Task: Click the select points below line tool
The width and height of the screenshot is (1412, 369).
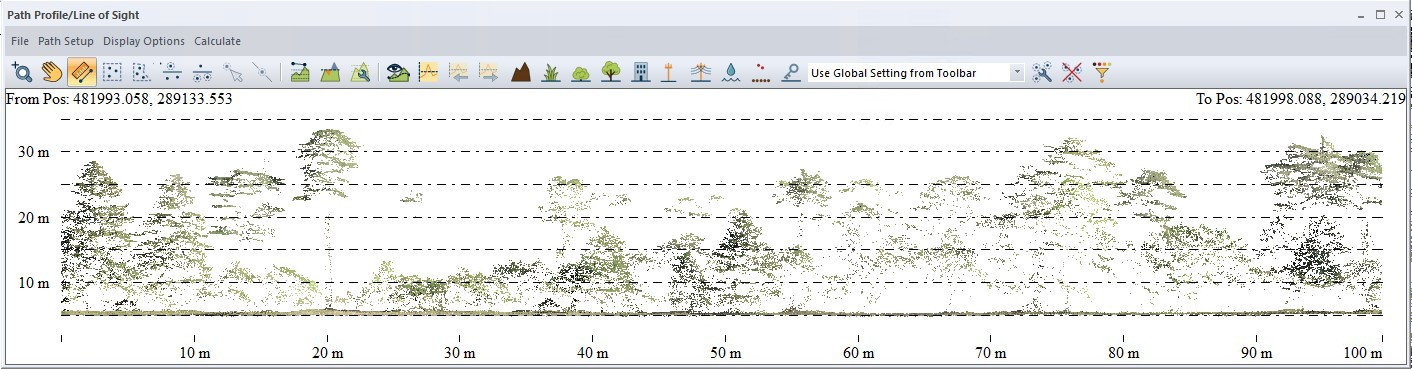Action: [x=202, y=72]
